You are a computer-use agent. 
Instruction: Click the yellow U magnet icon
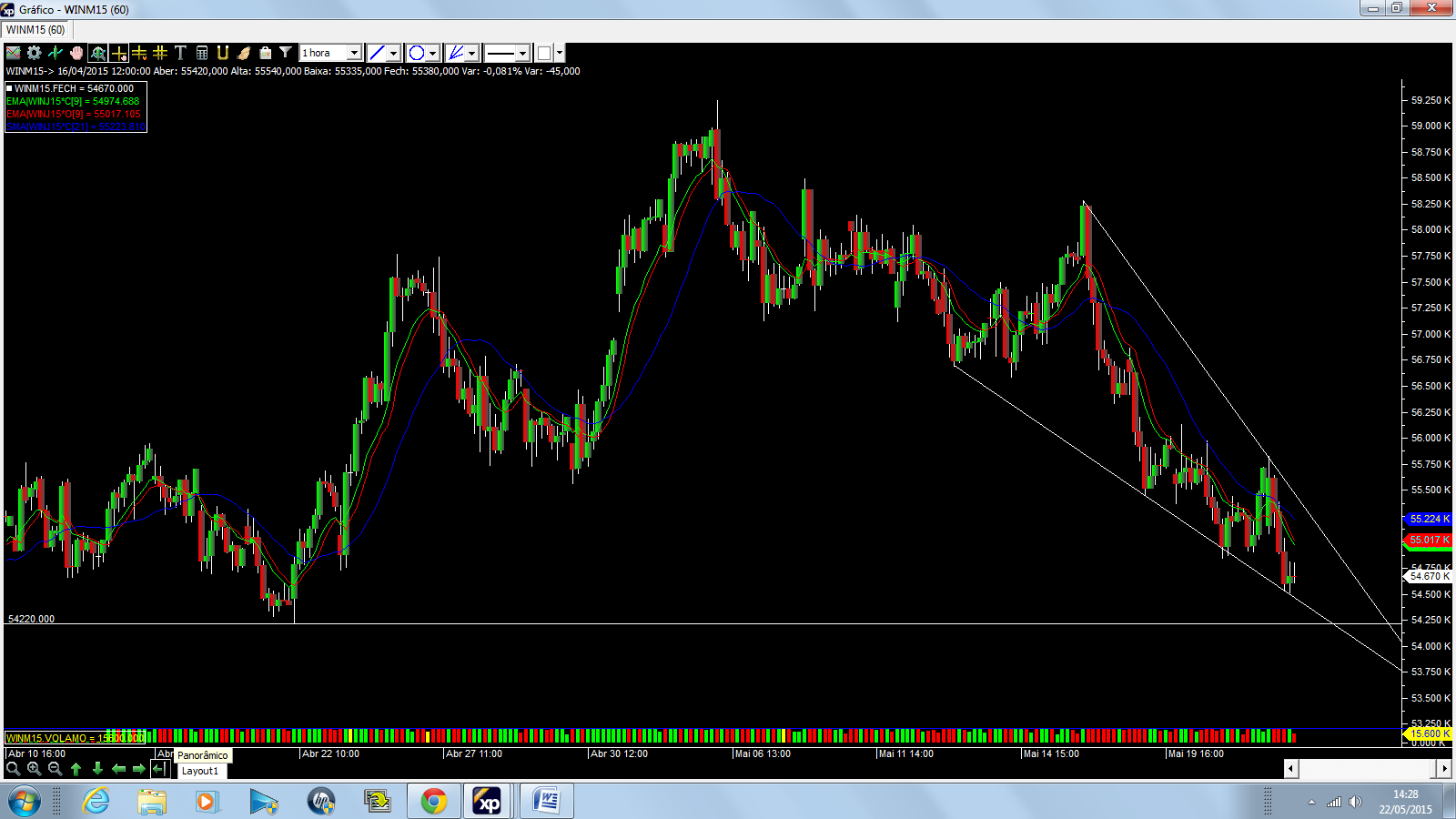[223, 53]
